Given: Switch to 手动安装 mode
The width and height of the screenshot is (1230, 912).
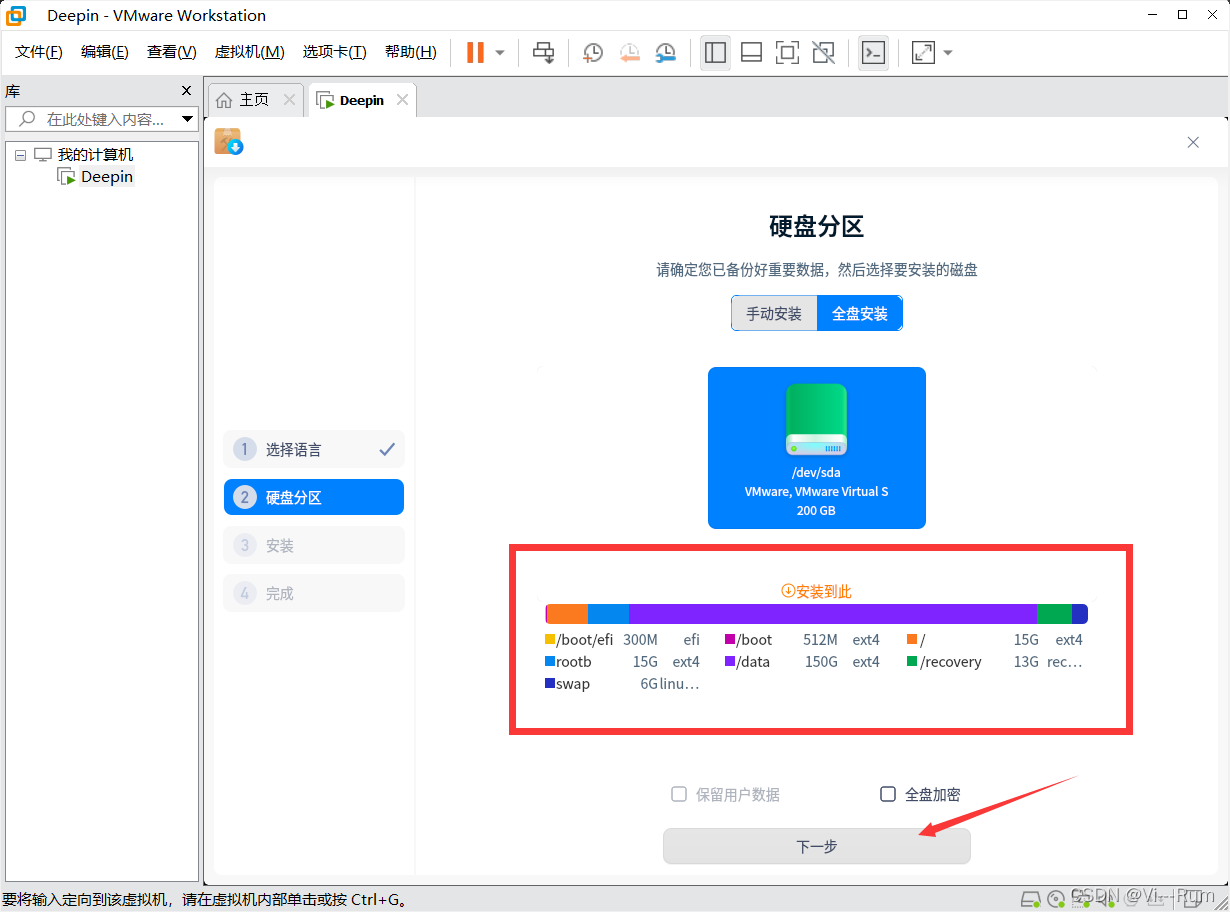Looking at the screenshot, I should click(774, 313).
